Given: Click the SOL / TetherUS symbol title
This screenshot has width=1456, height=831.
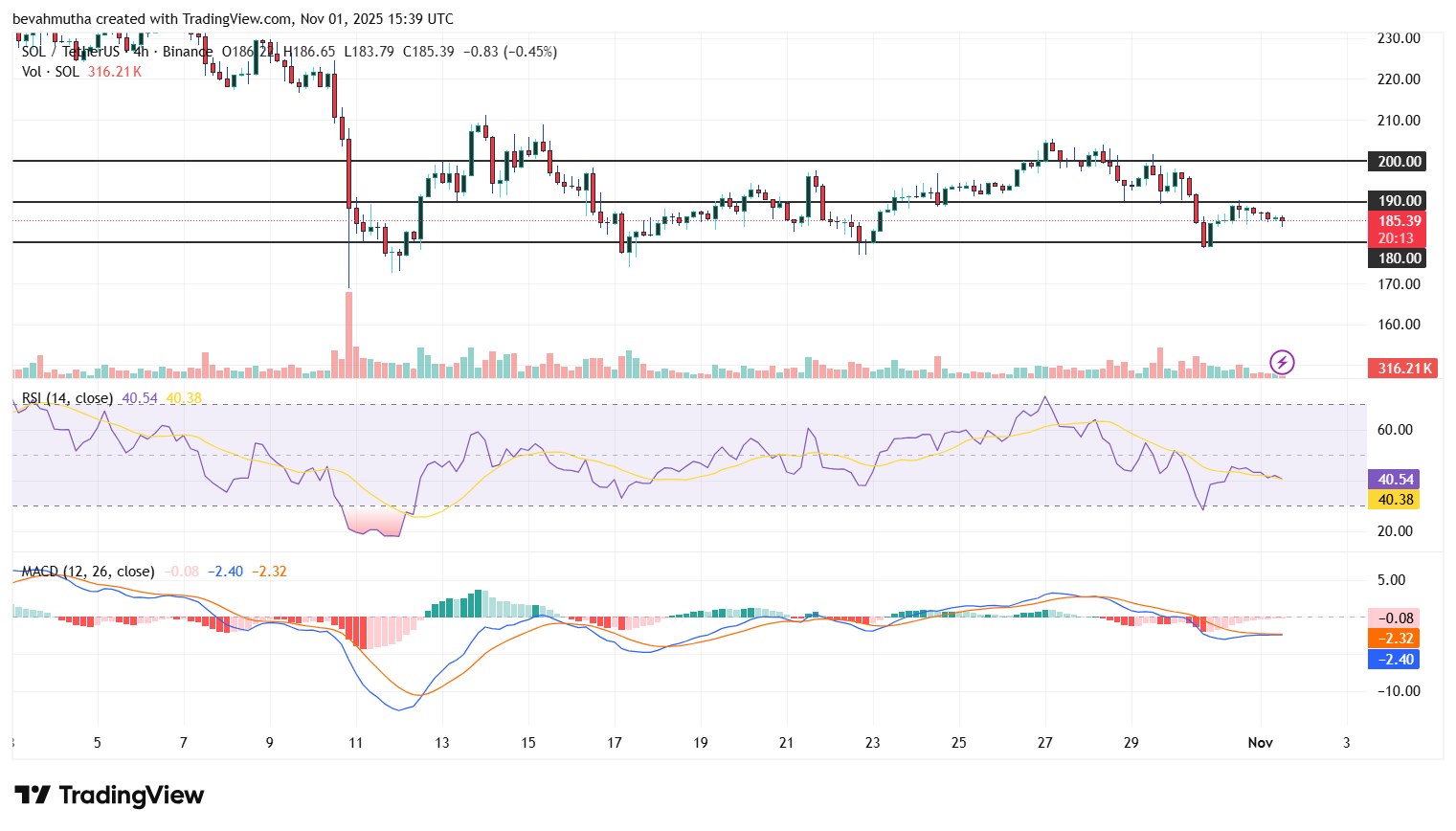Looking at the screenshot, I should (71, 52).
